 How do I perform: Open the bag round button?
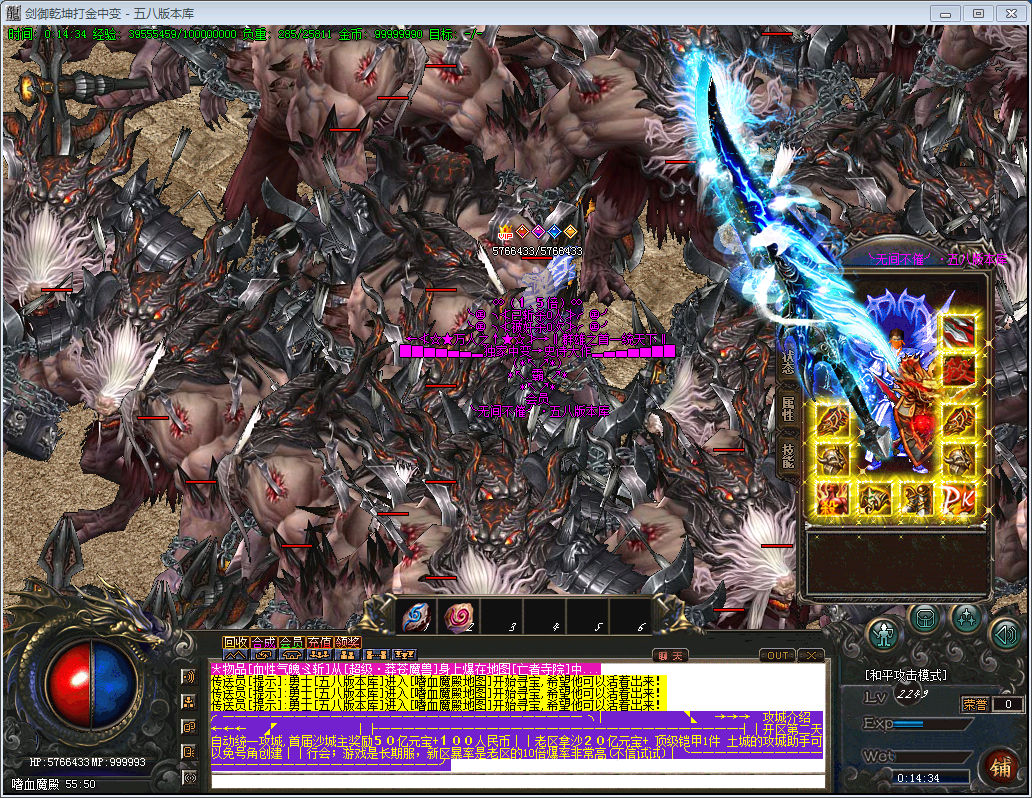925,619
